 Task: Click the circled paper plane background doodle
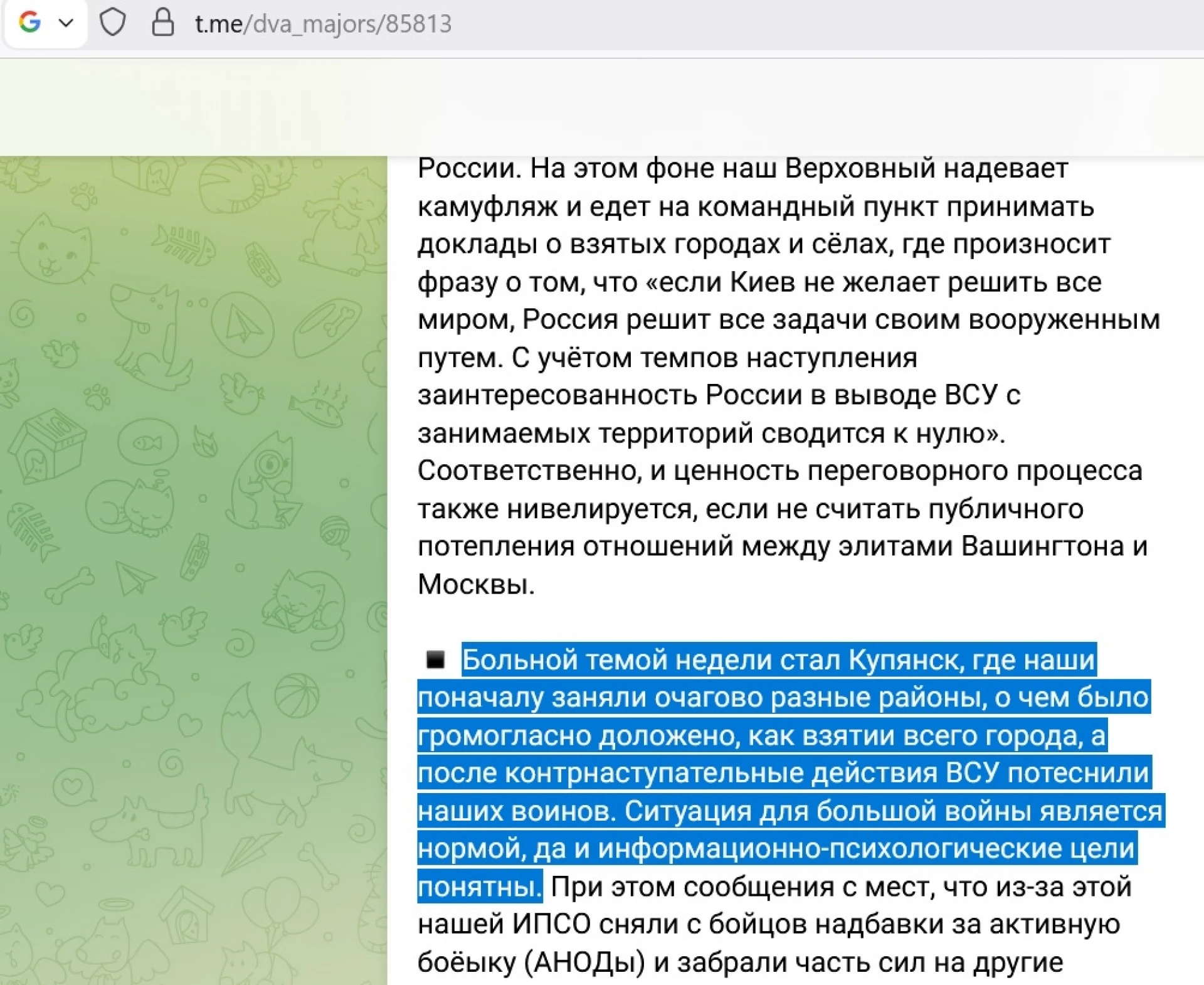point(242,324)
